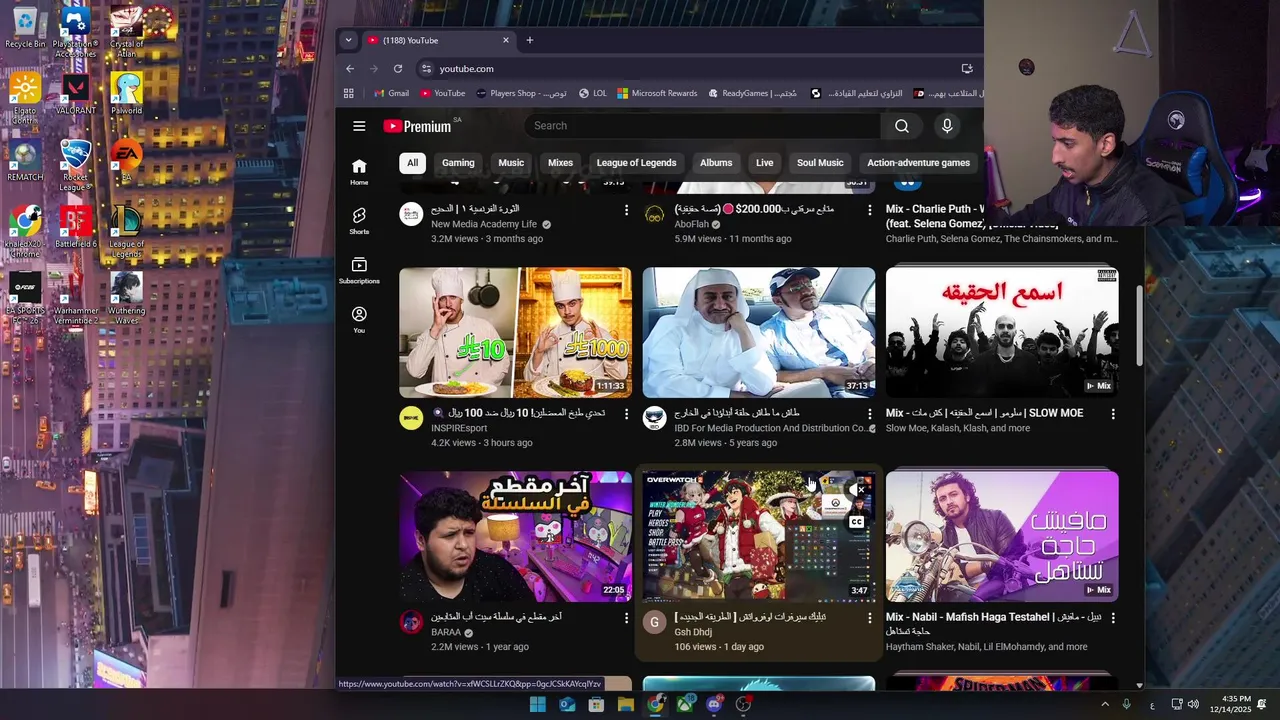Image resolution: width=1280 pixels, height=720 pixels.
Task: Open the Chrome apps grid in bookmarks bar
Action: pyautogui.click(x=349, y=93)
